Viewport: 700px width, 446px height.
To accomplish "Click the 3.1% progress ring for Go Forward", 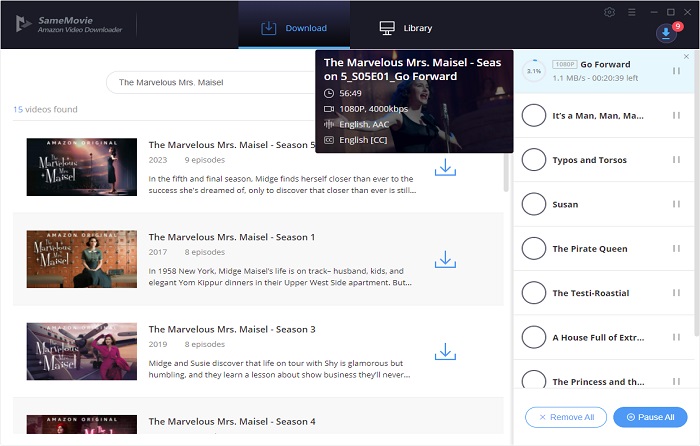I will click(534, 72).
